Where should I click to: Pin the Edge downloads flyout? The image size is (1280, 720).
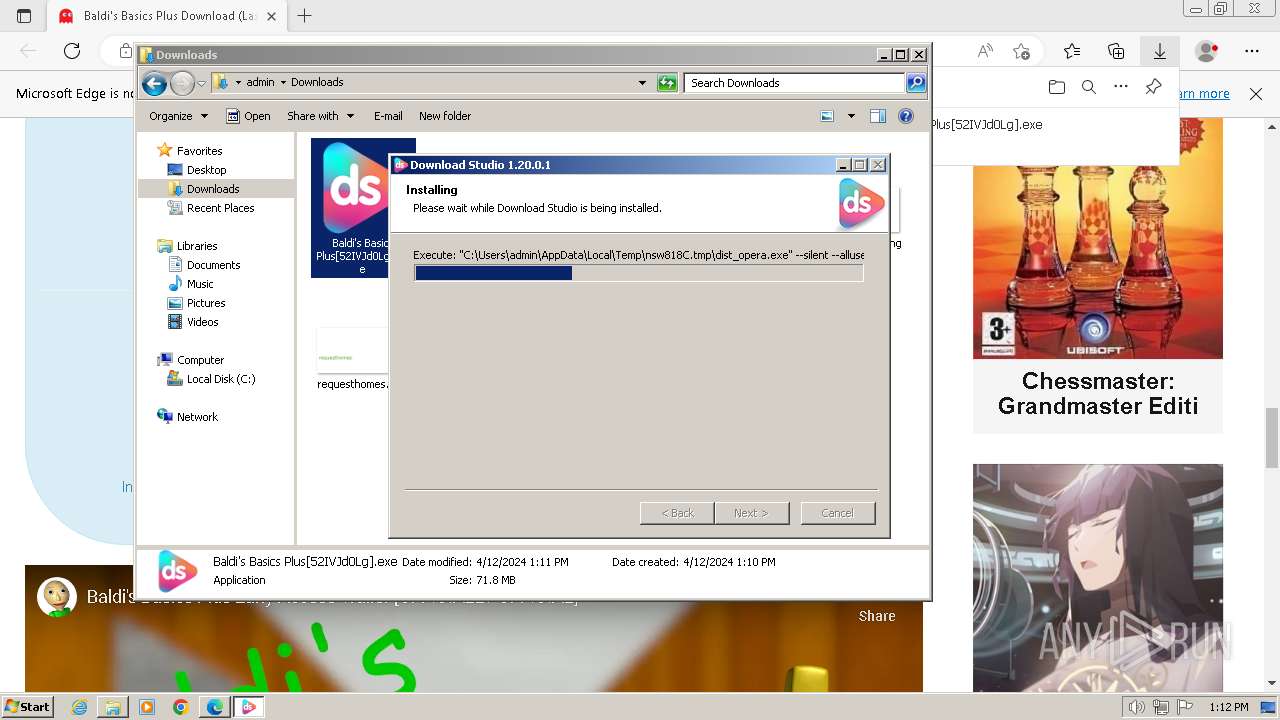pos(1153,88)
